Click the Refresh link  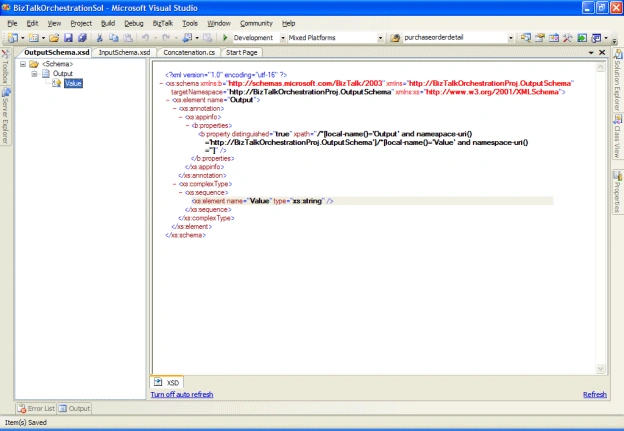pyautogui.click(x=595, y=394)
